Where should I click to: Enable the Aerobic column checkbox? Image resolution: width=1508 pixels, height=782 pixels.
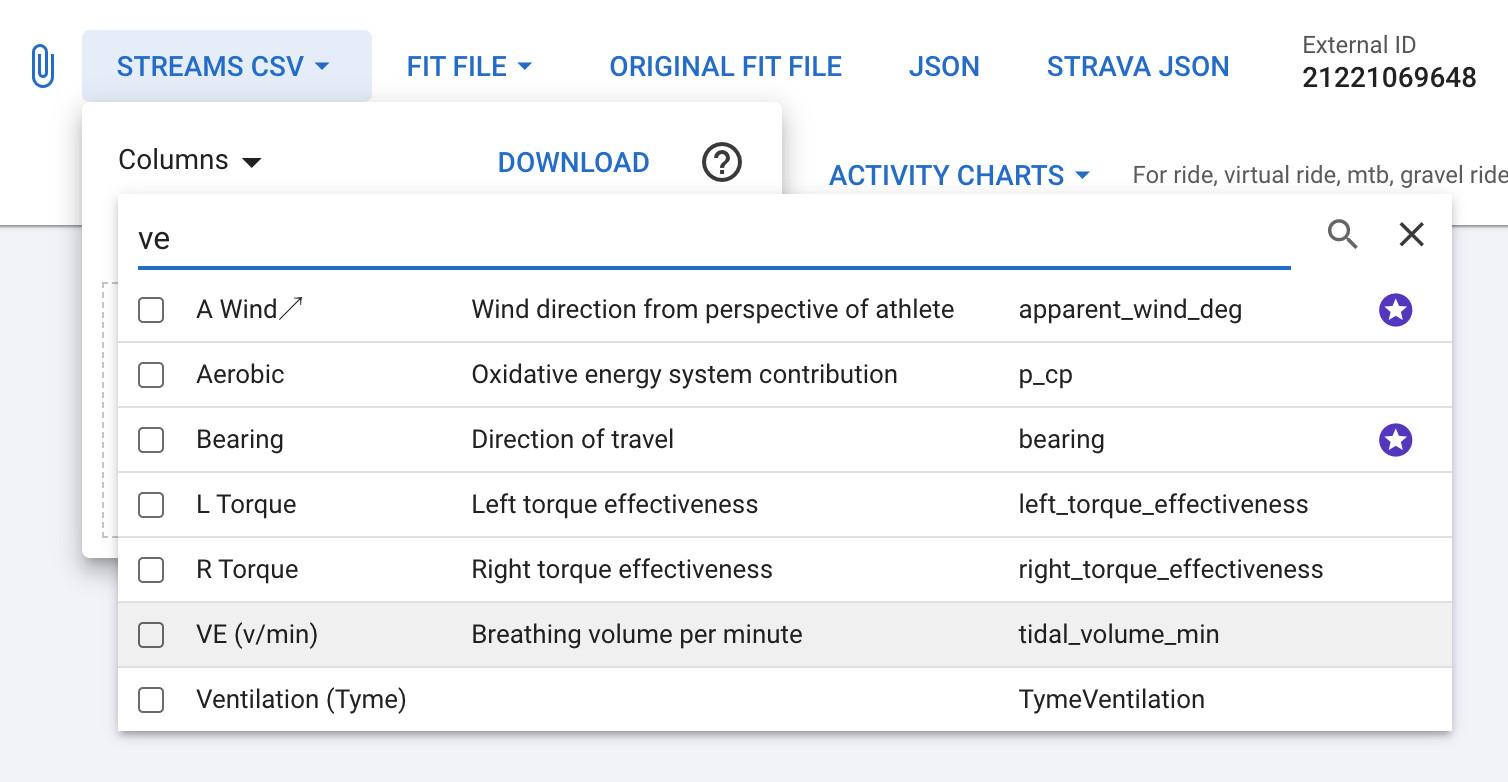[151, 375]
